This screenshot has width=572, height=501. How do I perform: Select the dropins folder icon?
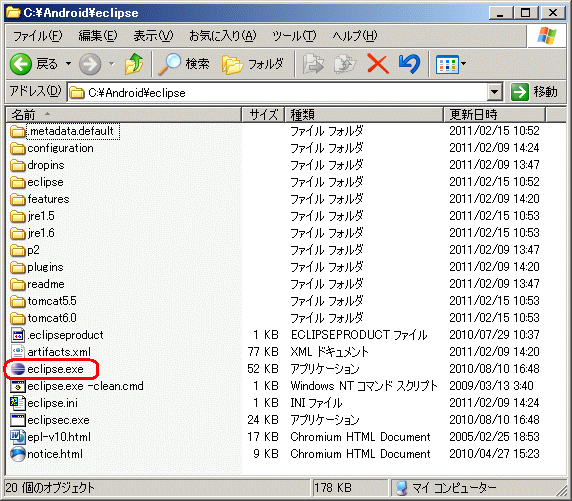18,165
